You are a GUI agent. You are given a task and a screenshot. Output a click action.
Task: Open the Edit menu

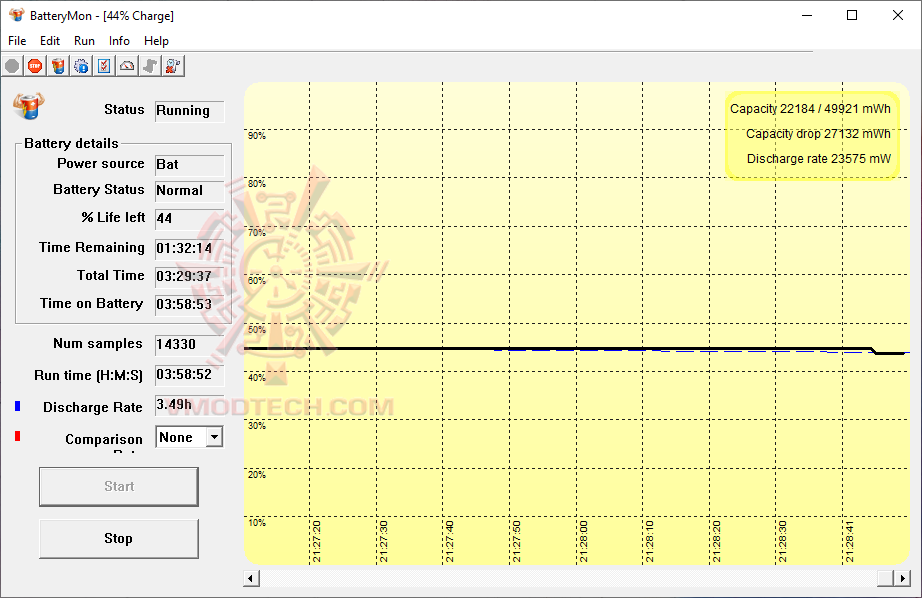click(50, 41)
